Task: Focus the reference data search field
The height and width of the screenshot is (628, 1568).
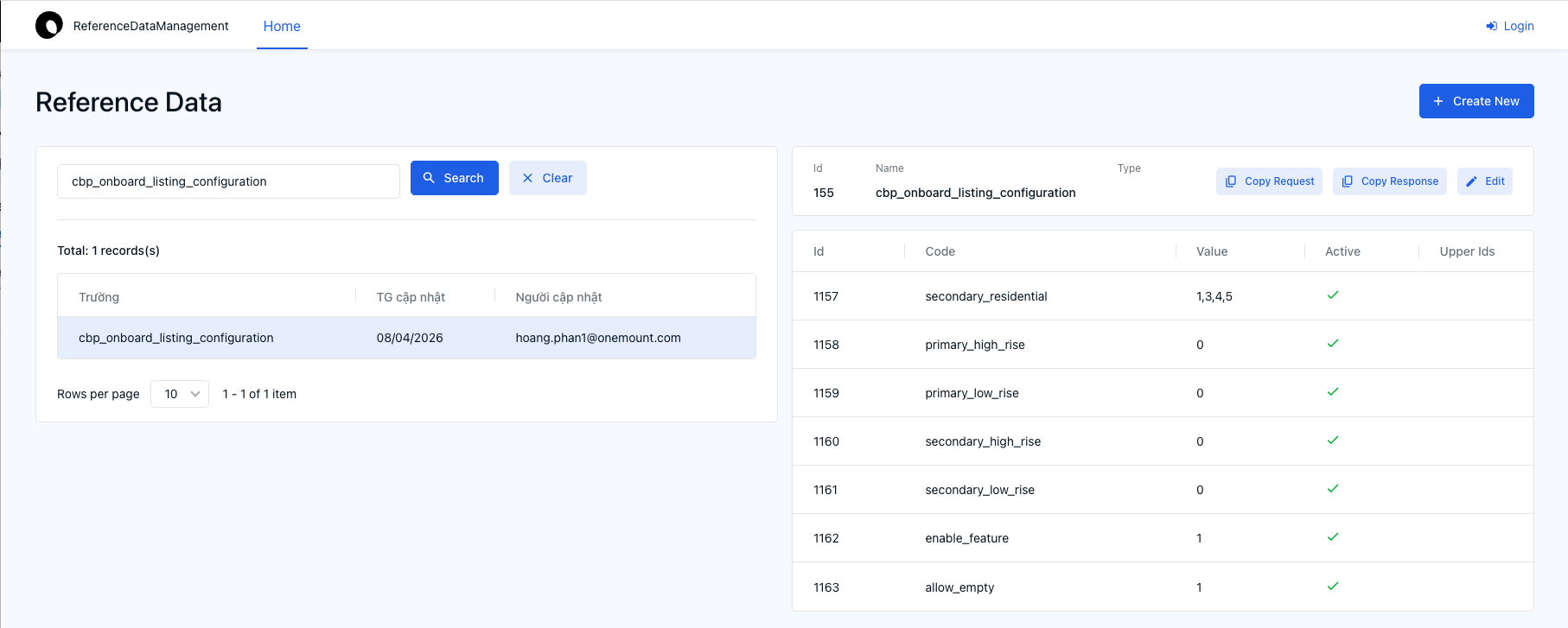Action: tap(228, 181)
